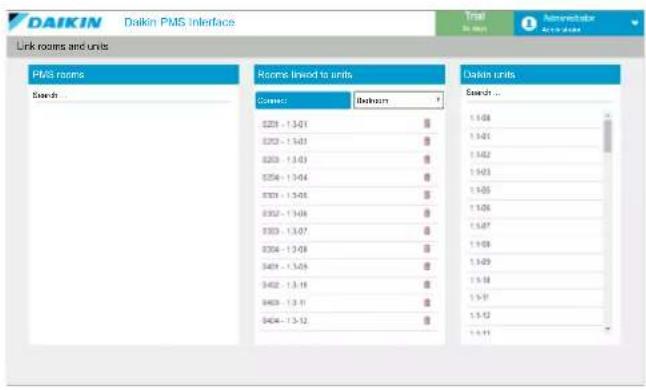Delete the 0204 room link

coord(427,177)
